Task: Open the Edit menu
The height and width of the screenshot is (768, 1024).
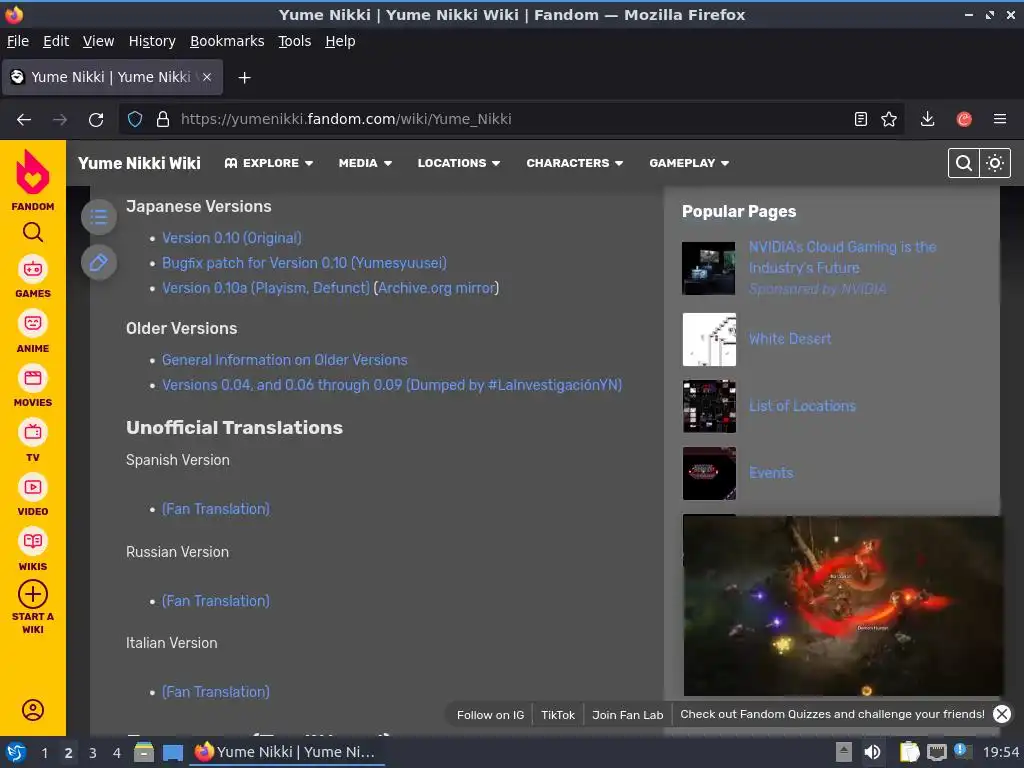Action: click(56, 41)
